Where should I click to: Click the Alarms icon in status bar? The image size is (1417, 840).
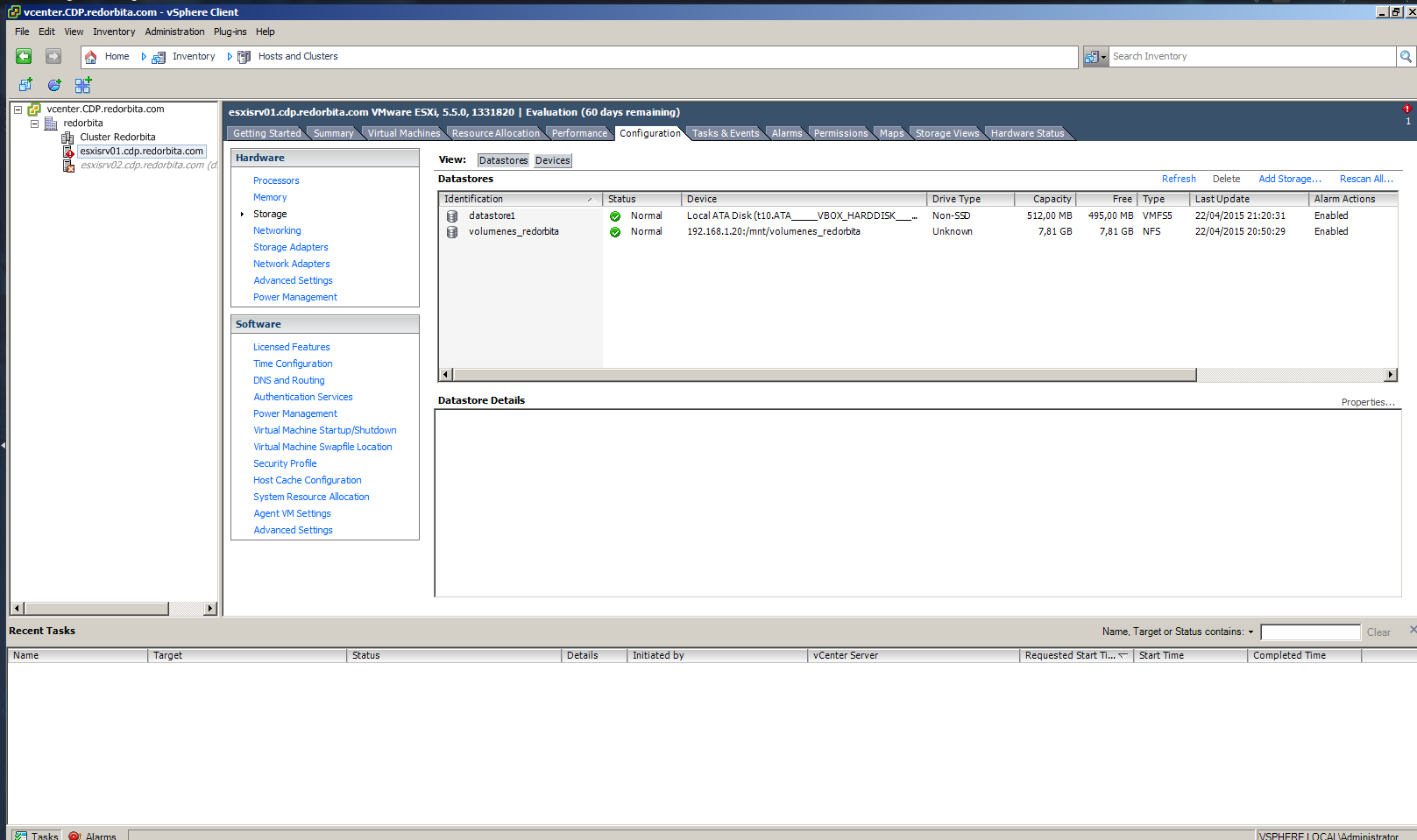coord(75,836)
